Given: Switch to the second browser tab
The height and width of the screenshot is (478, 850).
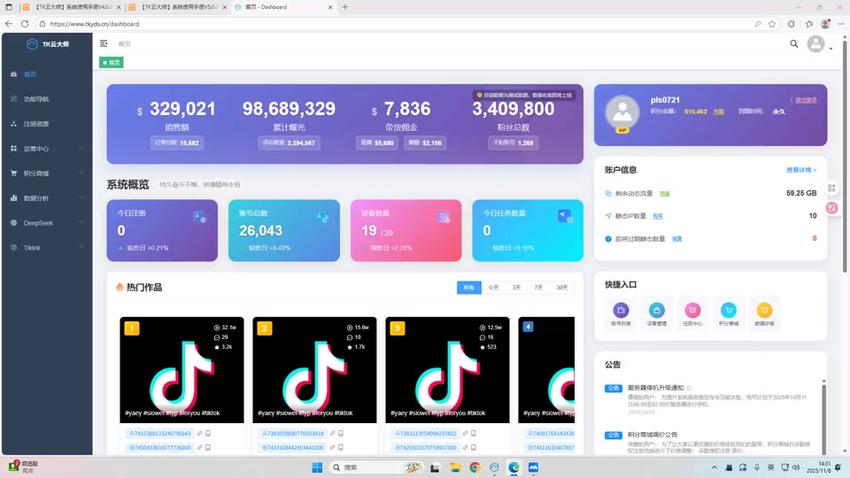Looking at the screenshot, I should click(176, 7).
